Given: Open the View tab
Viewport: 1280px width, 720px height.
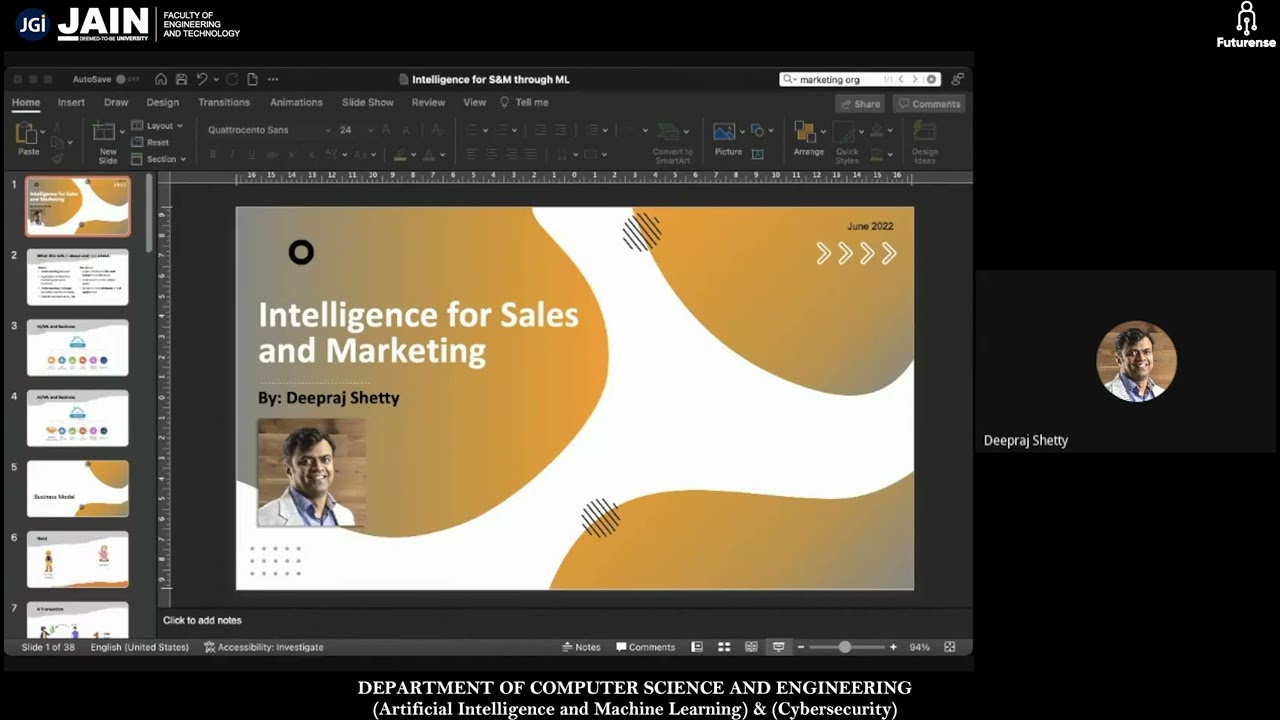Looking at the screenshot, I should pyautogui.click(x=474, y=102).
